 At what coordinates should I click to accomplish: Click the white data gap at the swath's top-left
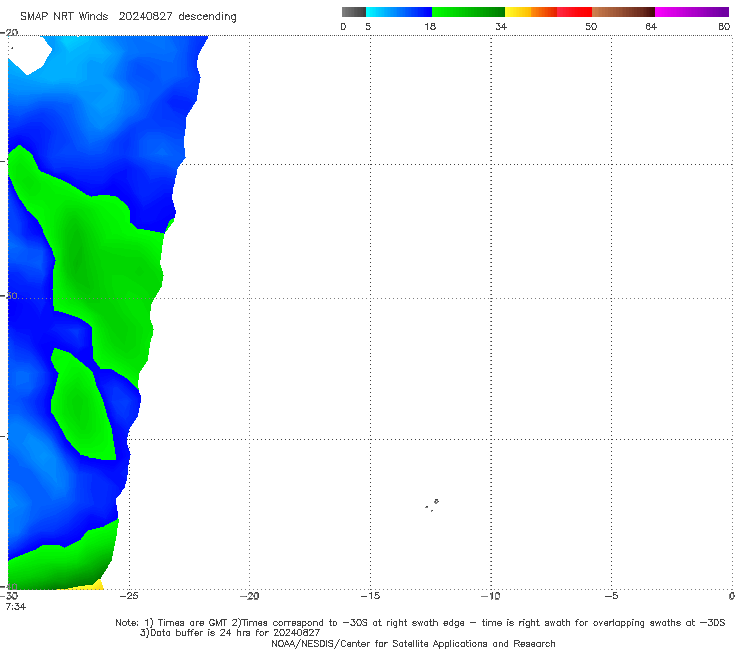pyautogui.click(x=29, y=55)
